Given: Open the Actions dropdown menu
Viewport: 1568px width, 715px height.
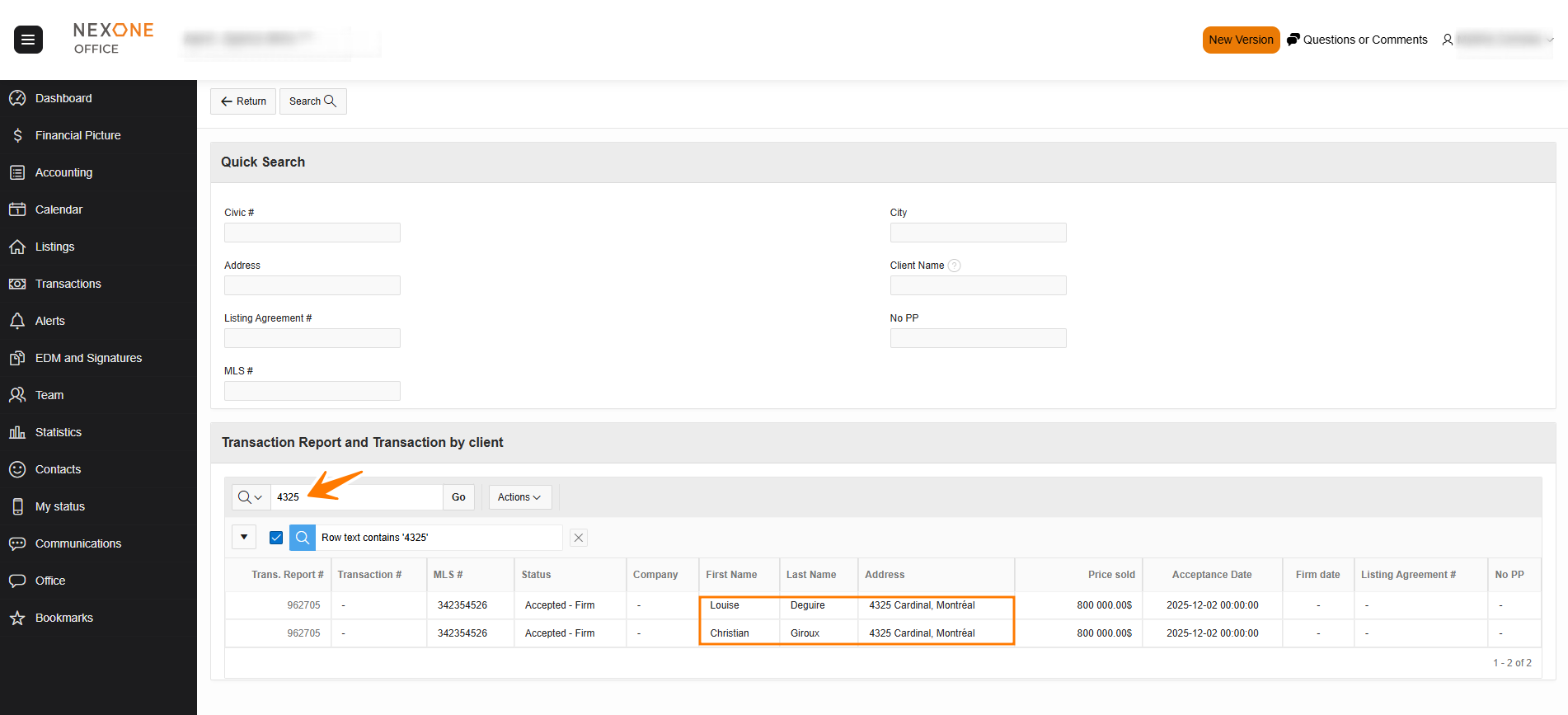Looking at the screenshot, I should tap(519, 497).
